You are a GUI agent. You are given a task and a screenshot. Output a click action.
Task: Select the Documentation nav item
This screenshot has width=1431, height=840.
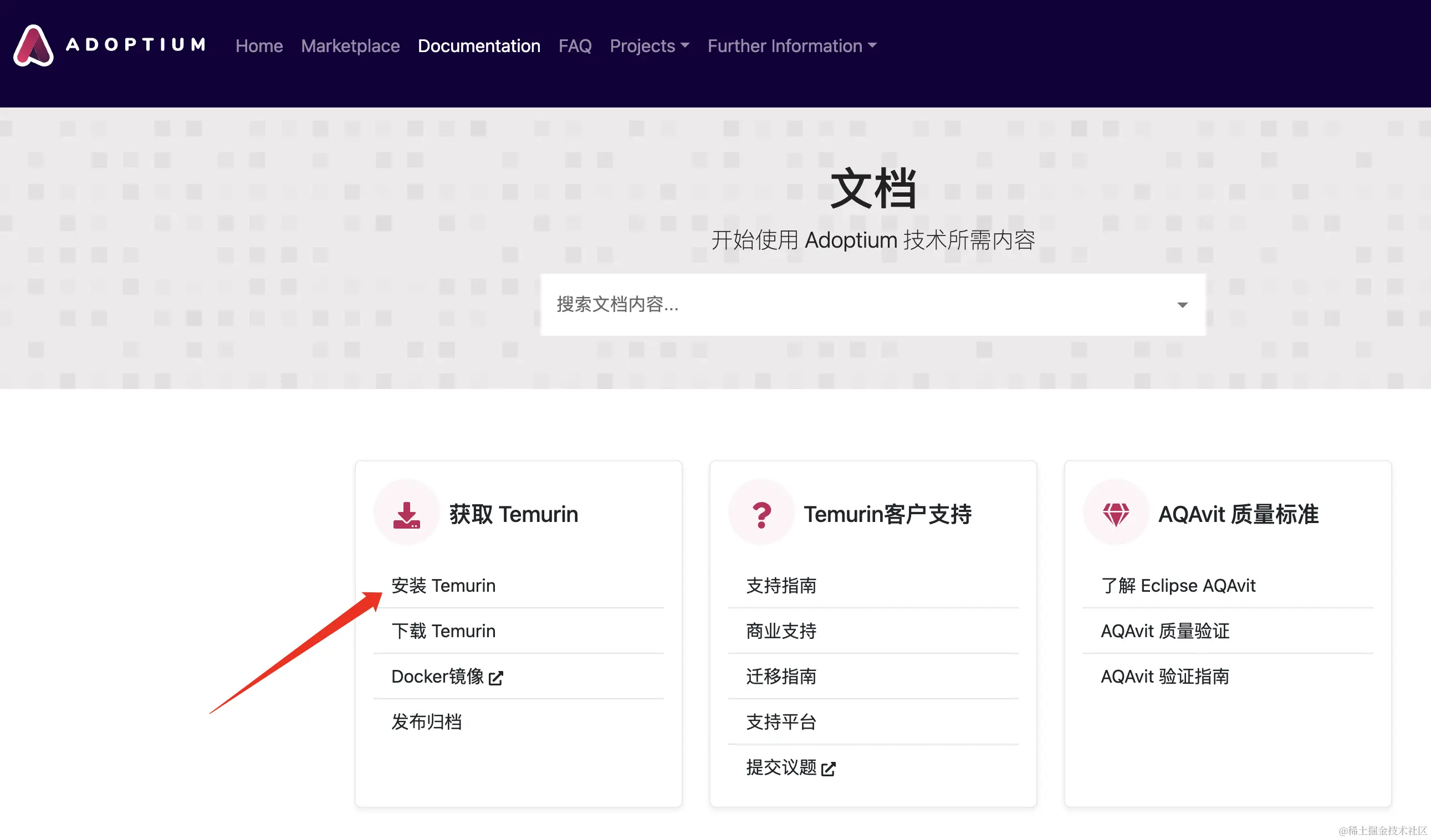tap(479, 46)
